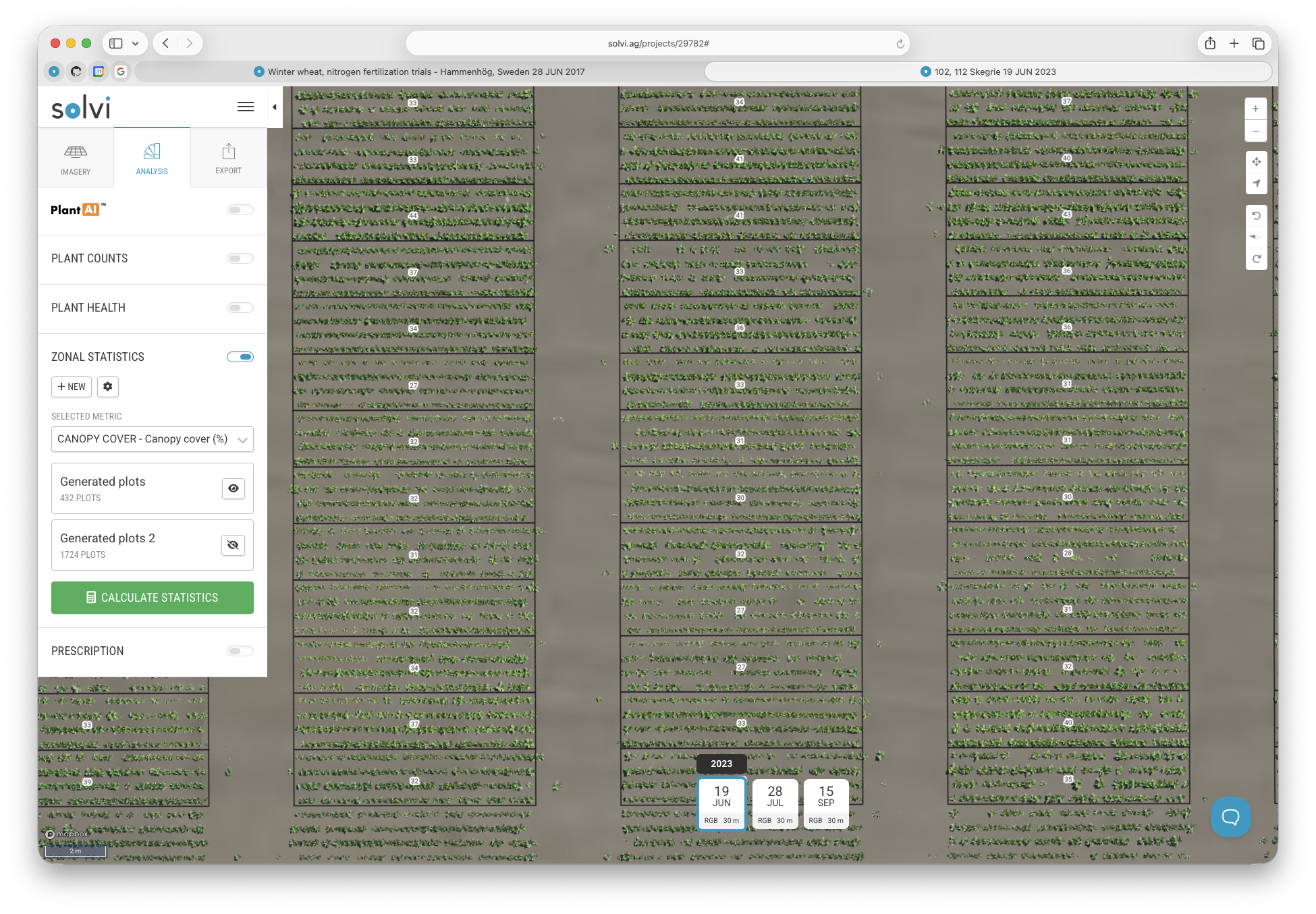Open the selected metric dropdown
1316x914 pixels.
click(x=153, y=439)
